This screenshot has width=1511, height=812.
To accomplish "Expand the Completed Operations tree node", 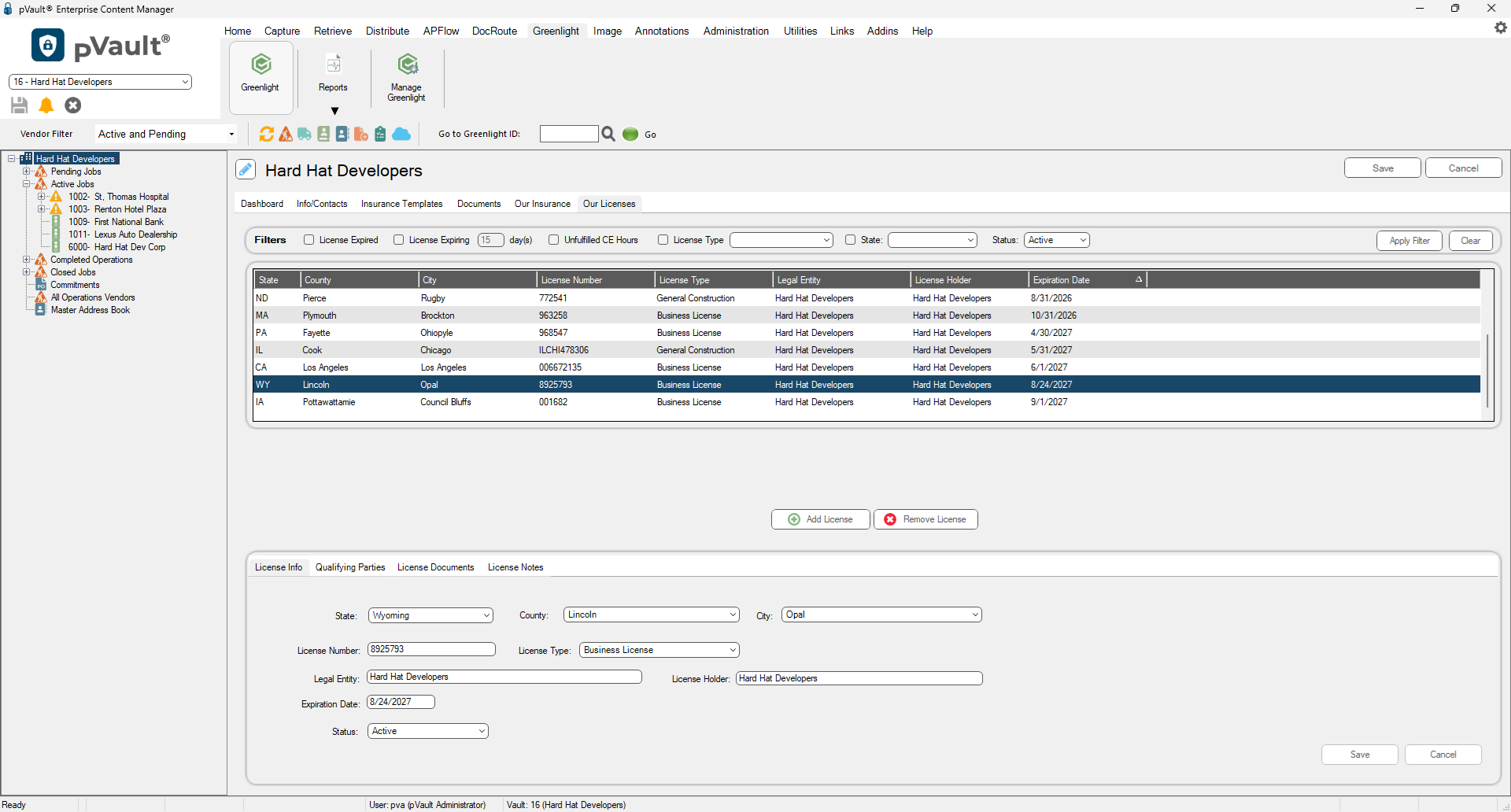I will click(x=27, y=260).
